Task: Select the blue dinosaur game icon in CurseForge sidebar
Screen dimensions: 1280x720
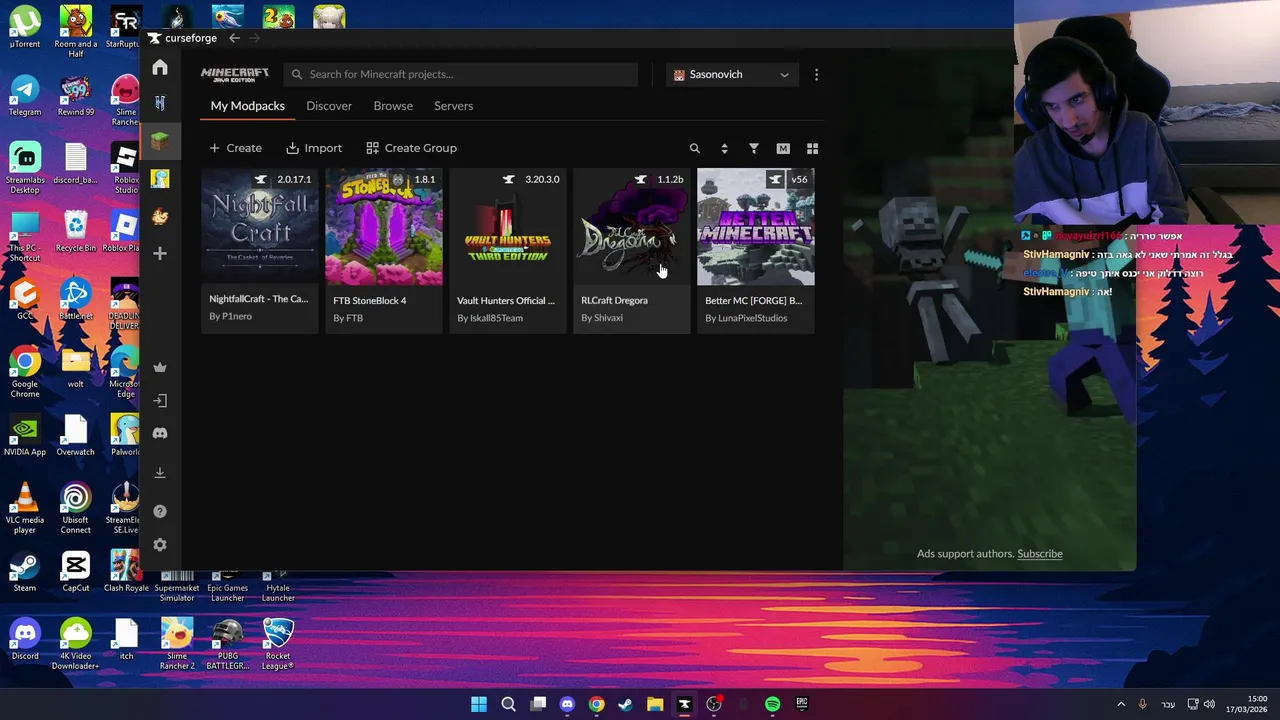Action: (160, 179)
